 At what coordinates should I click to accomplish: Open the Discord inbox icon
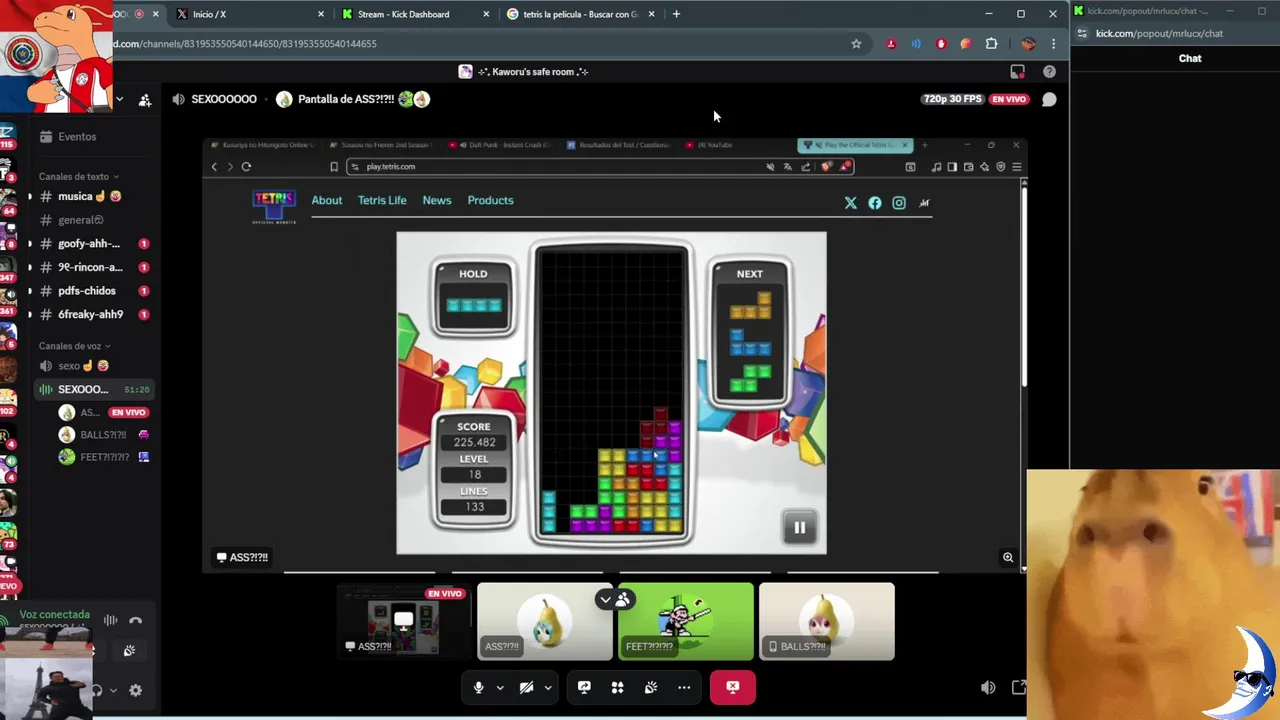click(x=1017, y=71)
